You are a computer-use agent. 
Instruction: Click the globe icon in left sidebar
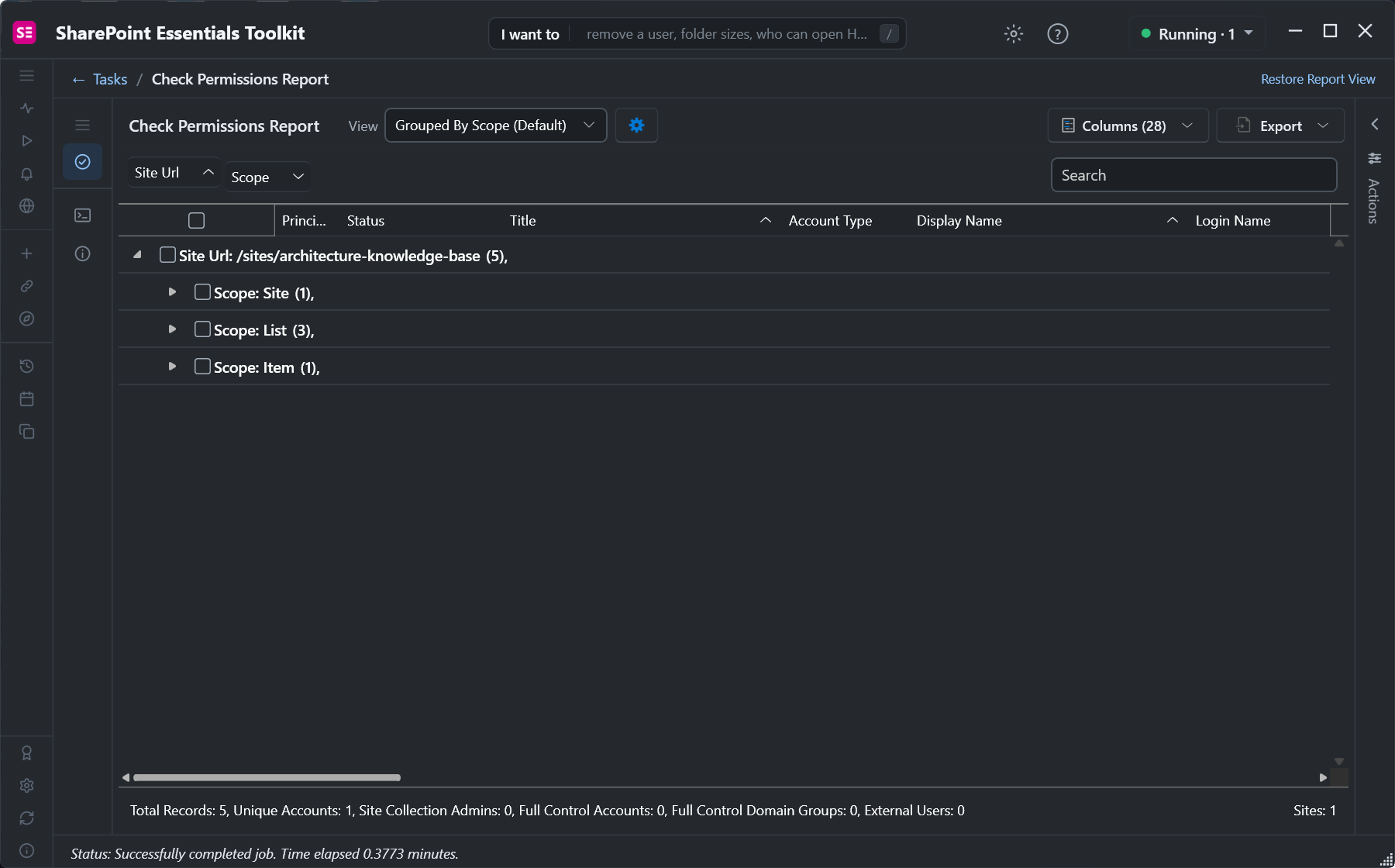click(27, 206)
